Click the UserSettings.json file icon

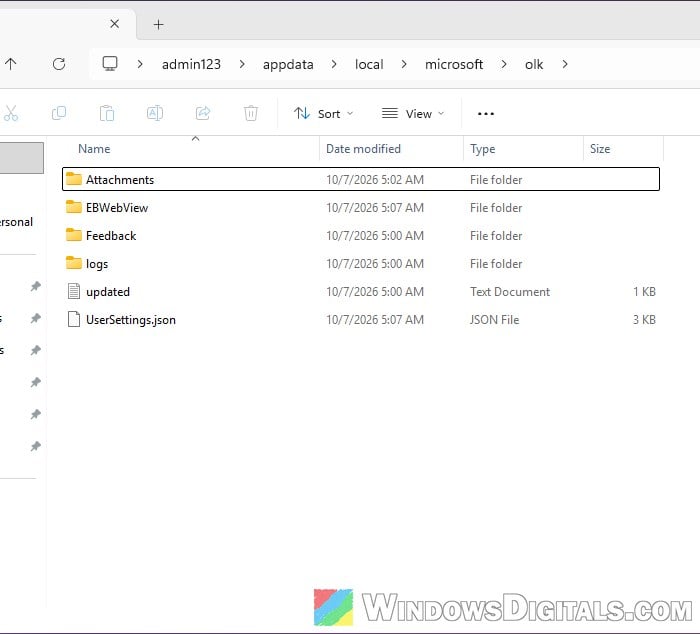tap(74, 319)
